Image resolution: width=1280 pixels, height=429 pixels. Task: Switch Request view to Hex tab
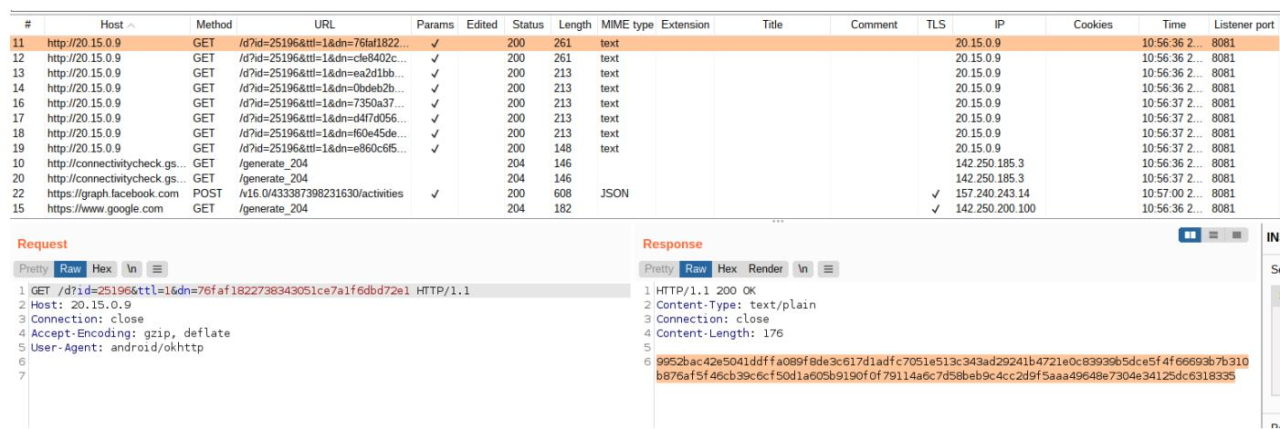[x=102, y=269]
